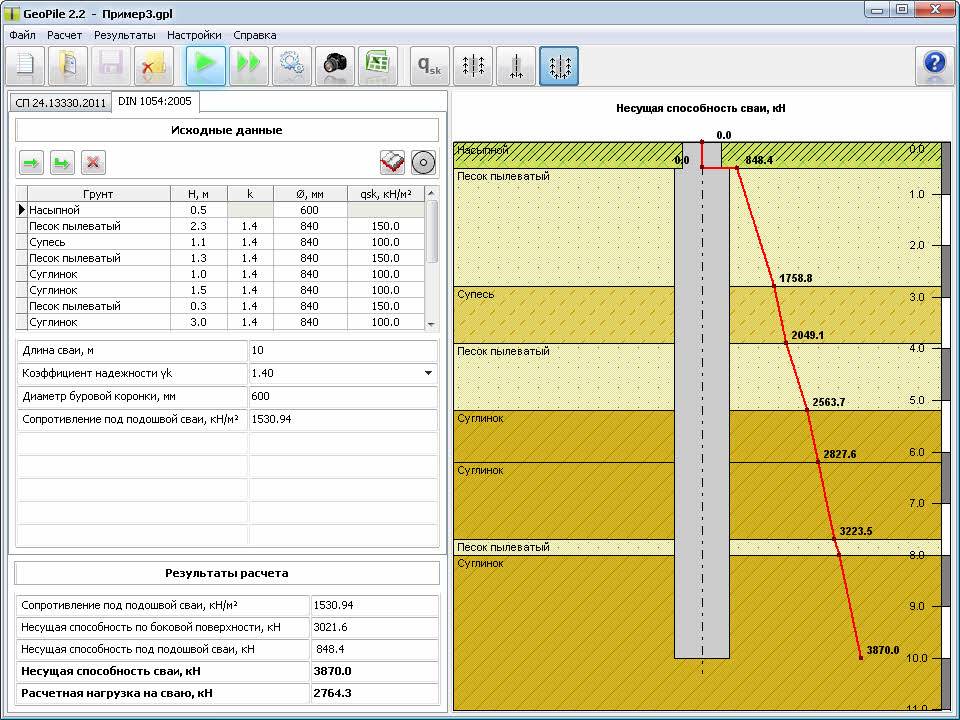Open the Расчет menu

[64, 35]
